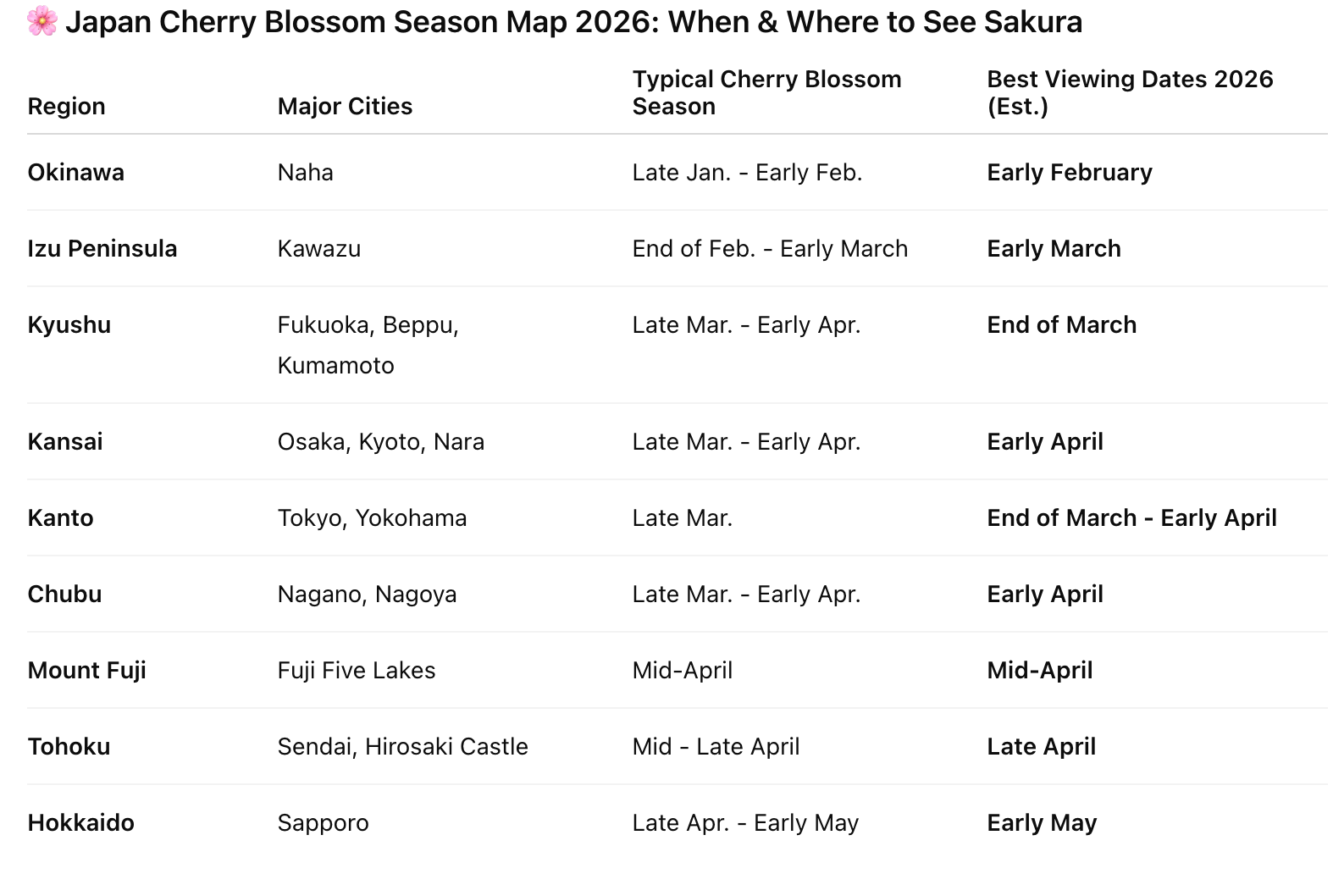The width and height of the screenshot is (1333, 896).
Task: Click the Region column header
Action: [66, 106]
